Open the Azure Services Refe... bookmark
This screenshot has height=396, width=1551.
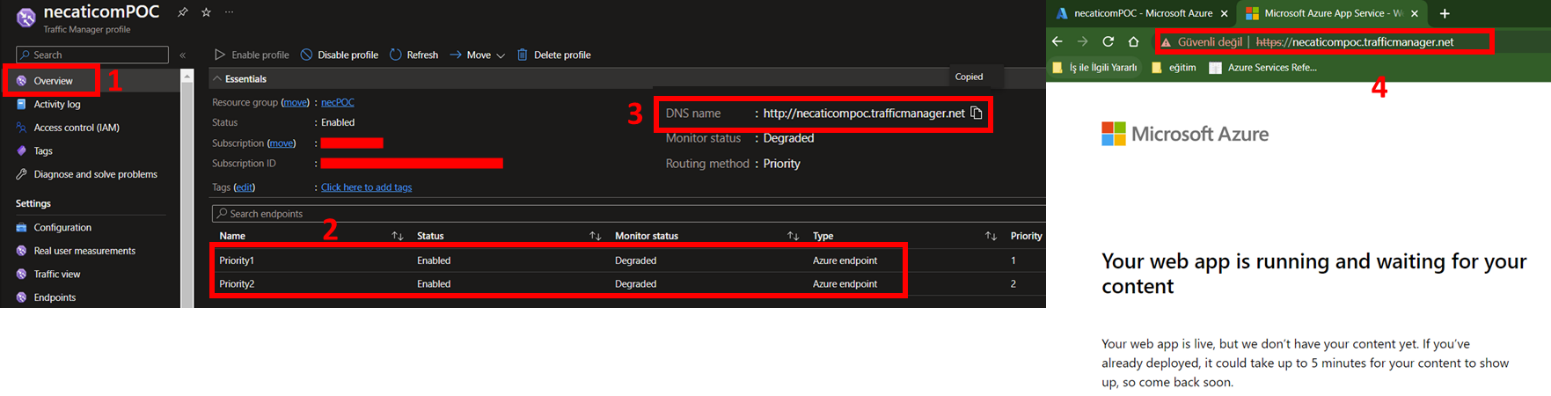tap(1263, 68)
